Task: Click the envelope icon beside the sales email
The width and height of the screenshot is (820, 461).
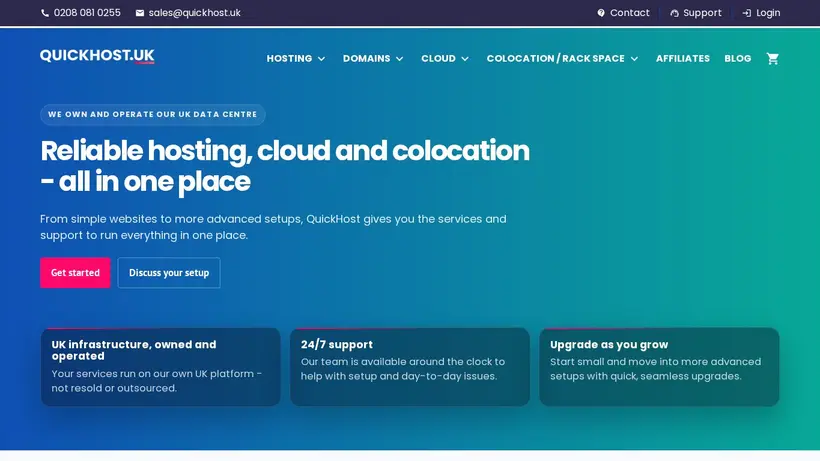Action: click(x=140, y=13)
